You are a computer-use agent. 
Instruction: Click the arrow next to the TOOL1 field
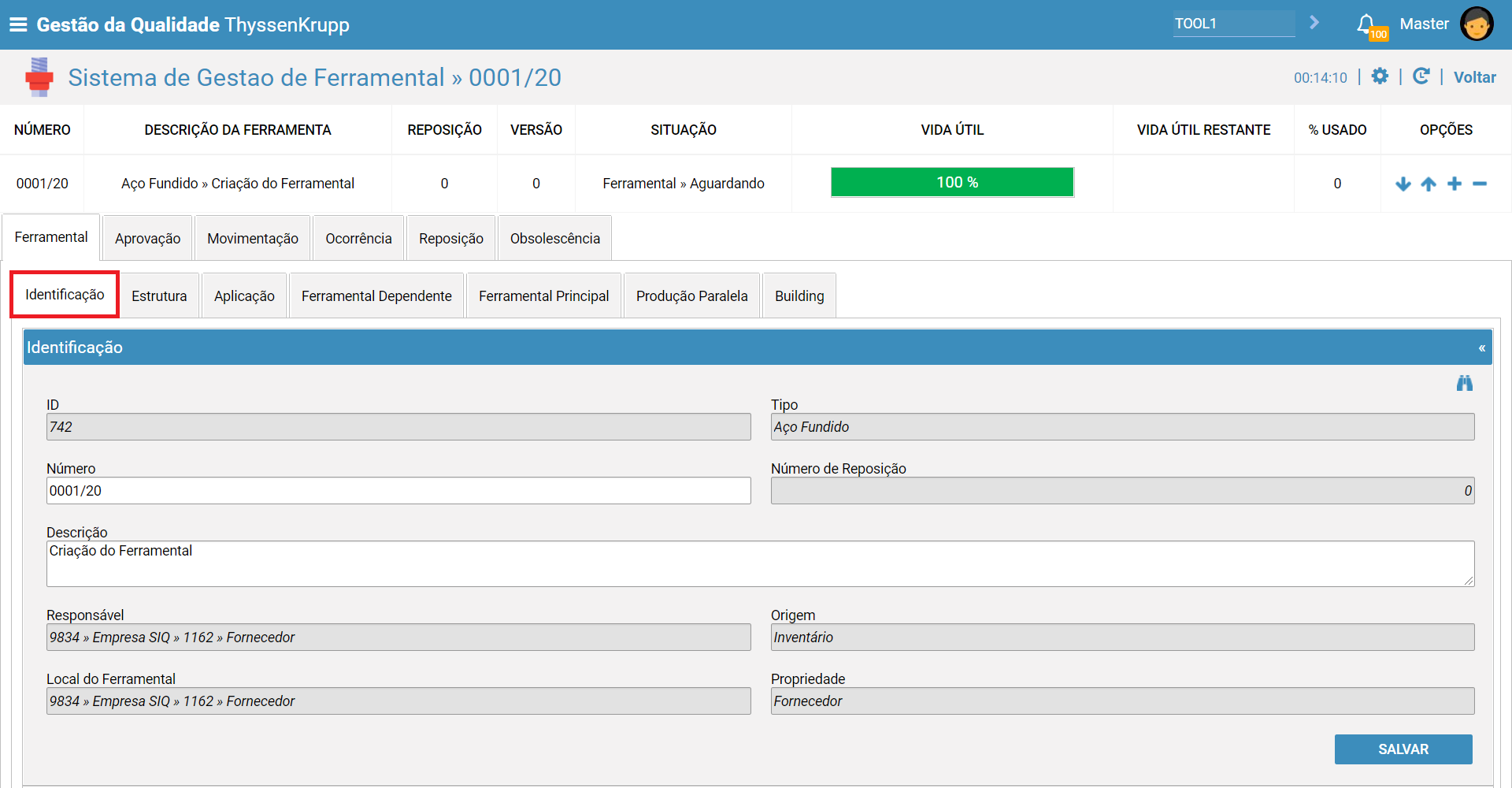click(1314, 23)
